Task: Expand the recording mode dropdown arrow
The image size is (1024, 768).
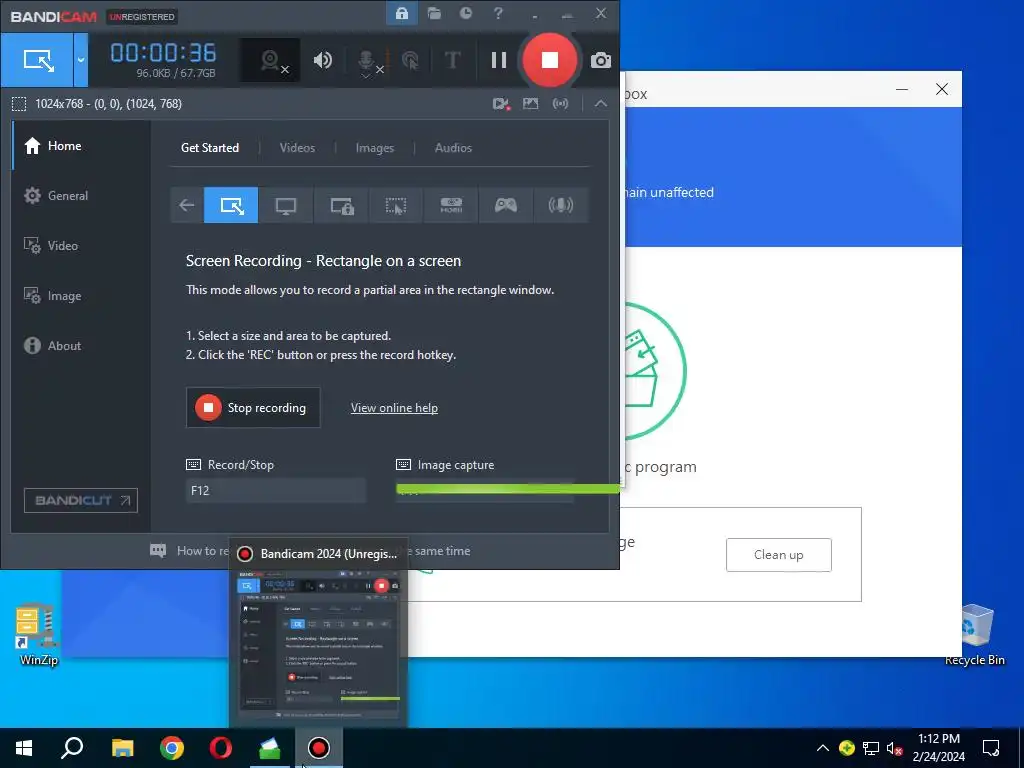Action: point(81,61)
